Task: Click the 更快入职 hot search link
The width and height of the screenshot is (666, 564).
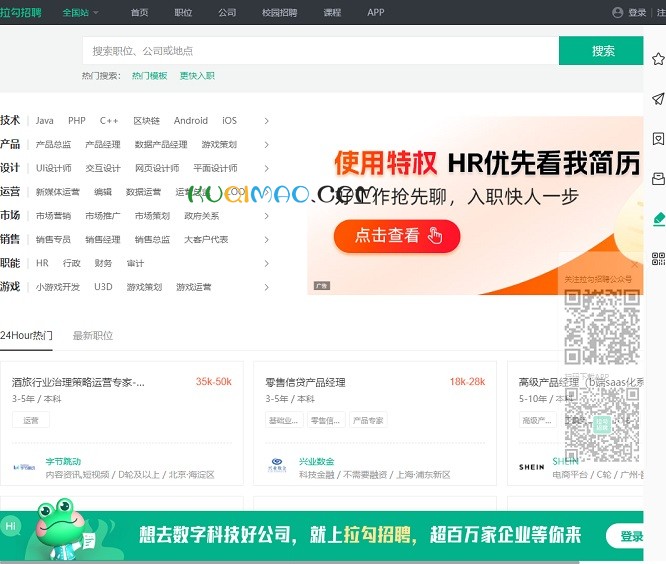Action: tap(197, 76)
